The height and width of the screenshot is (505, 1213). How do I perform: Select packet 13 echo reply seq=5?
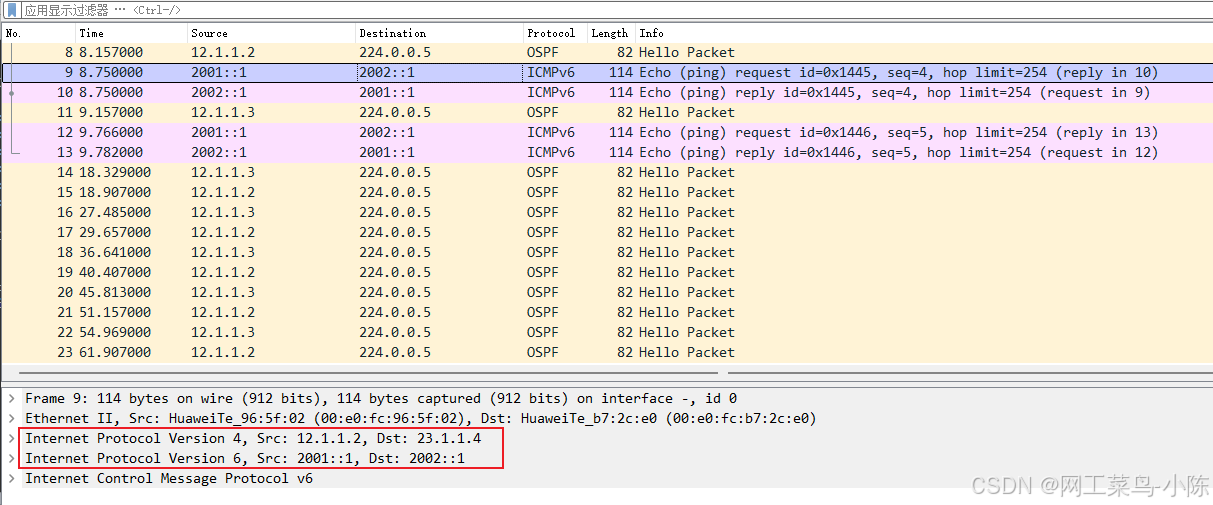[606, 152]
